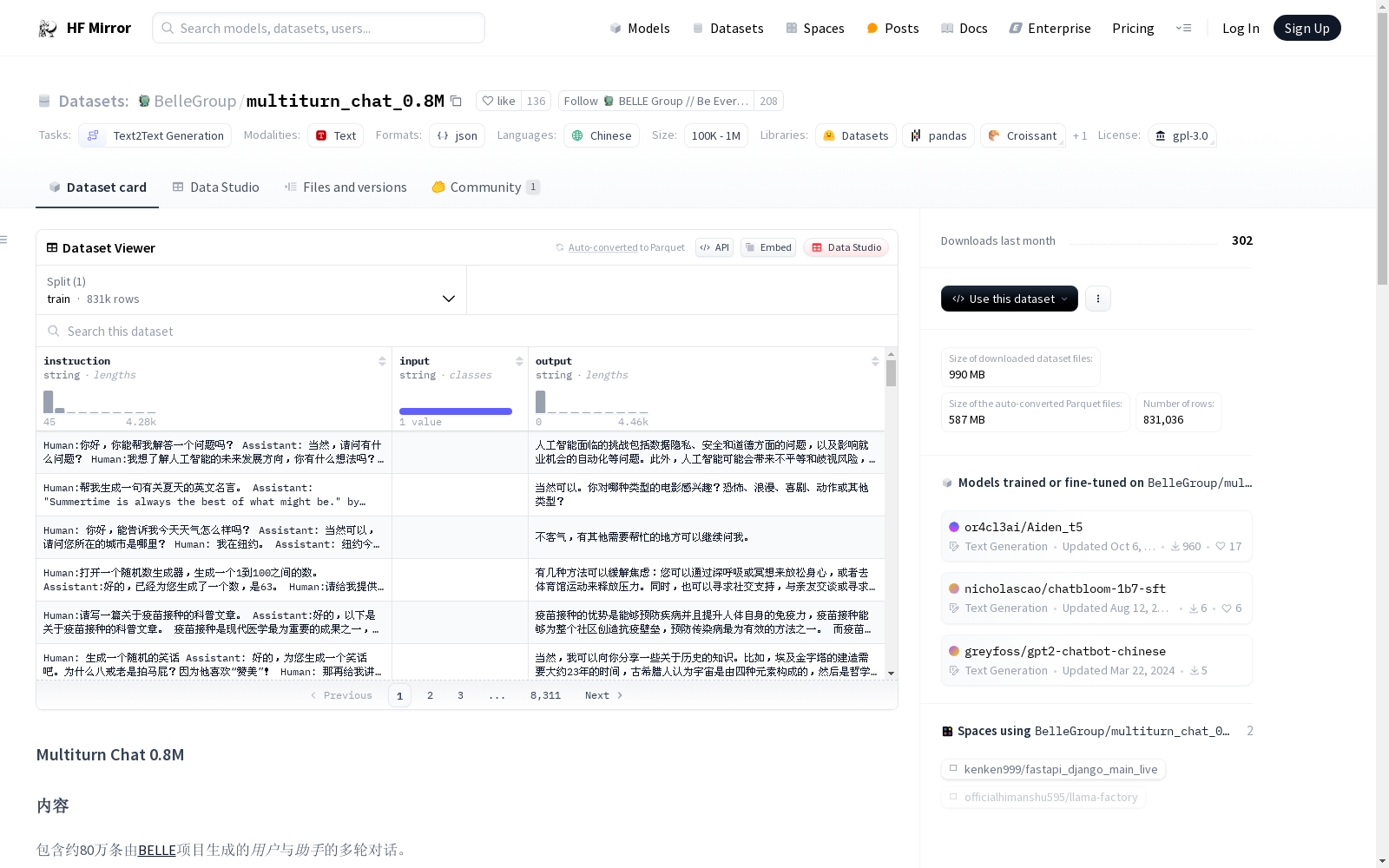Focus the main search models field

click(x=319, y=28)
